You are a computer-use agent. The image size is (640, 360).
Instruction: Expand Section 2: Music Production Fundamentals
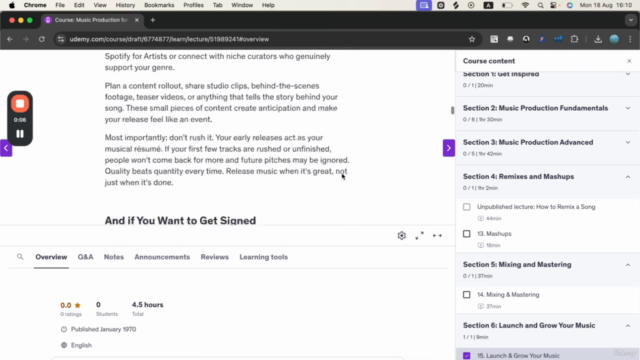point(628,108)
